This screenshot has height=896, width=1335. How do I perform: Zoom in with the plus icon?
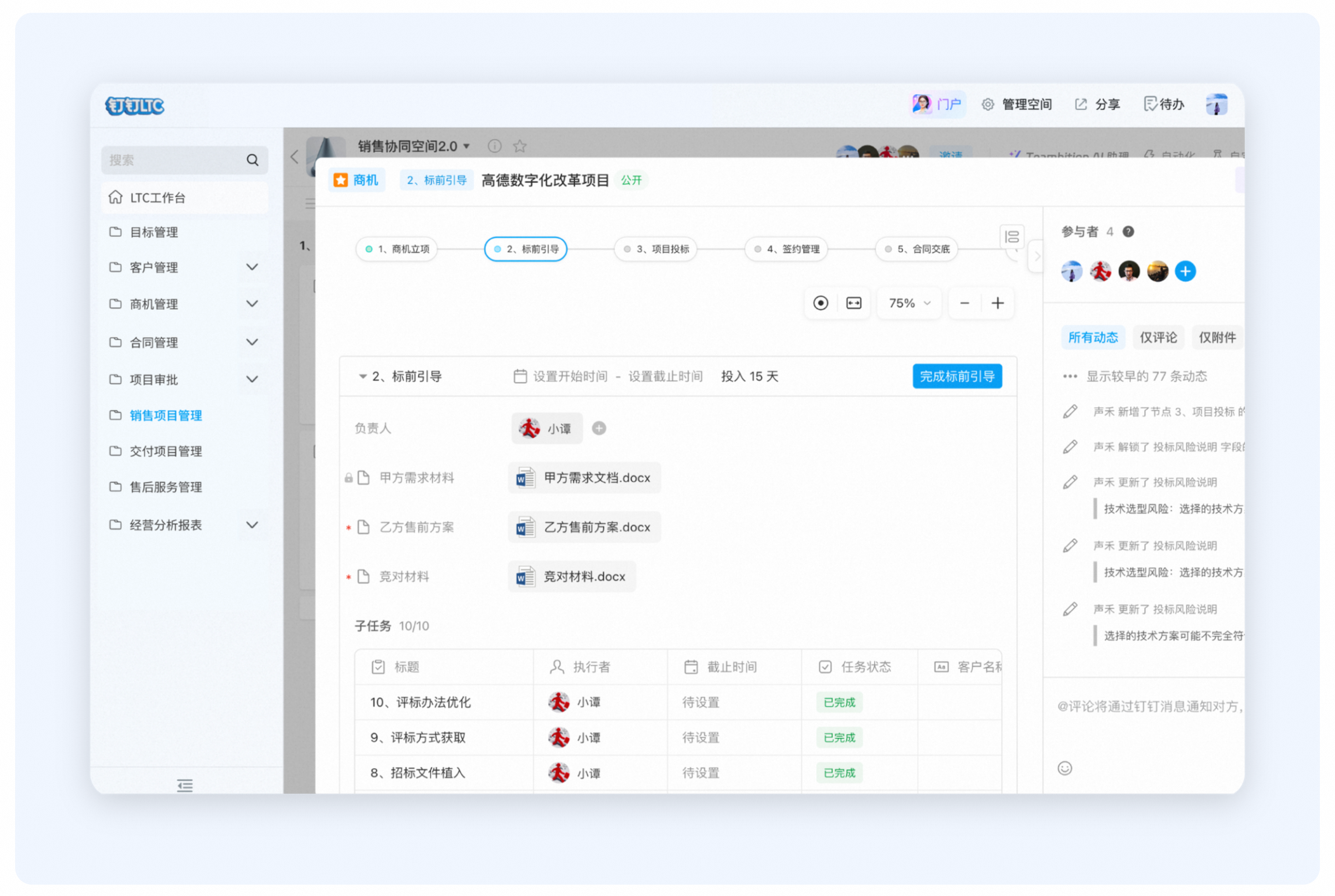[997, 303]
